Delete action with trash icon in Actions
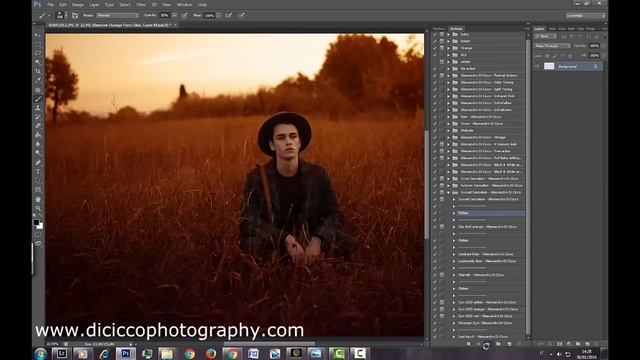This screenshot has width=640, height=360. pyautogui.click(x=520, y=344)
